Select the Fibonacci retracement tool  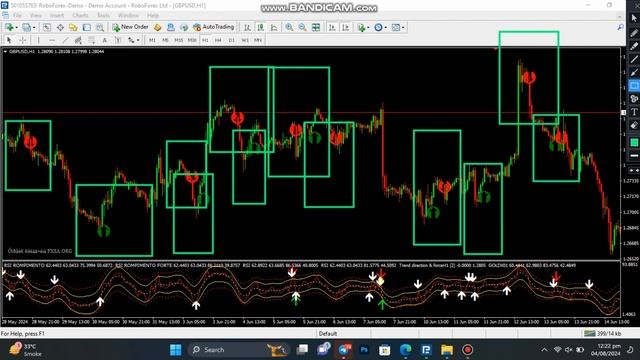pyautogui.click(x=91, y=40)
